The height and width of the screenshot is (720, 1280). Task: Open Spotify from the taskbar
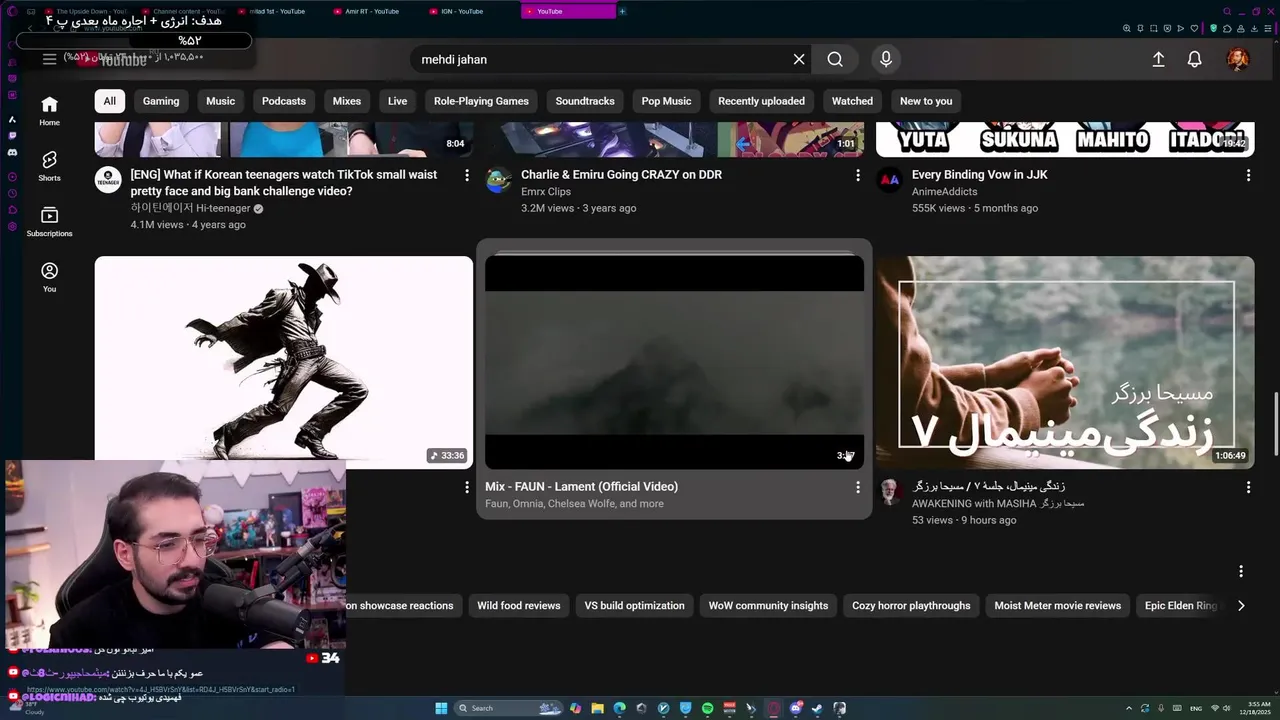(707, 708)
